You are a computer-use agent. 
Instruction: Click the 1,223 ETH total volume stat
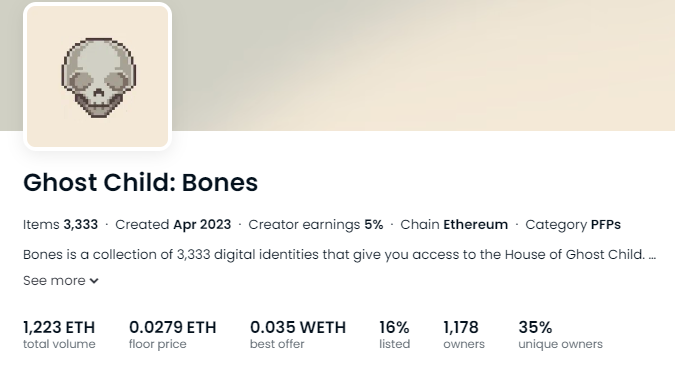[59, 334]
